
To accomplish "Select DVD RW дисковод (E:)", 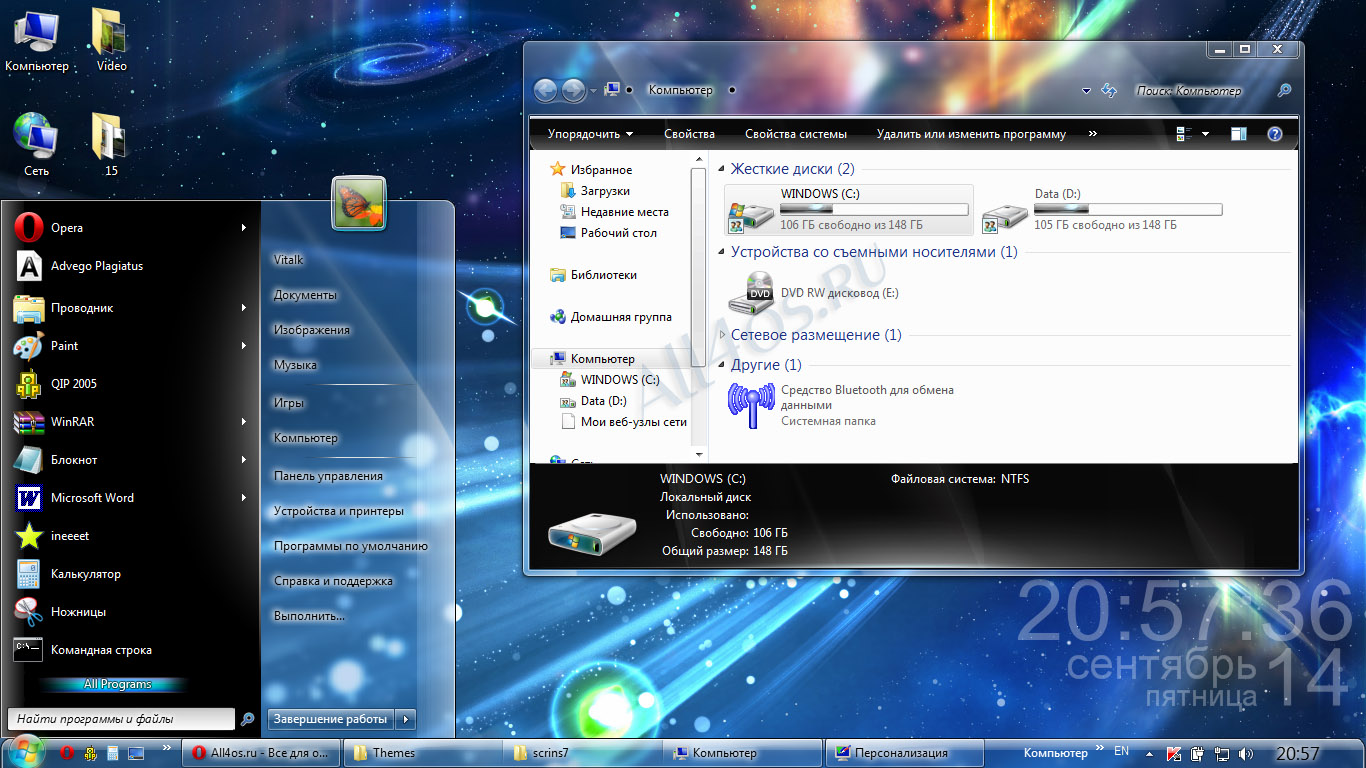I will coord(815,293).
